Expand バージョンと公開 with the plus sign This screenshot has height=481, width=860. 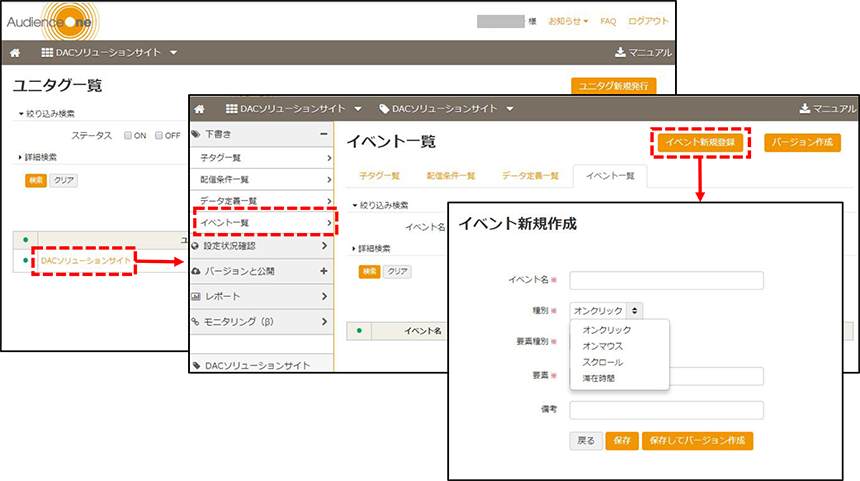pyautogui.click(x=324, y=271)
